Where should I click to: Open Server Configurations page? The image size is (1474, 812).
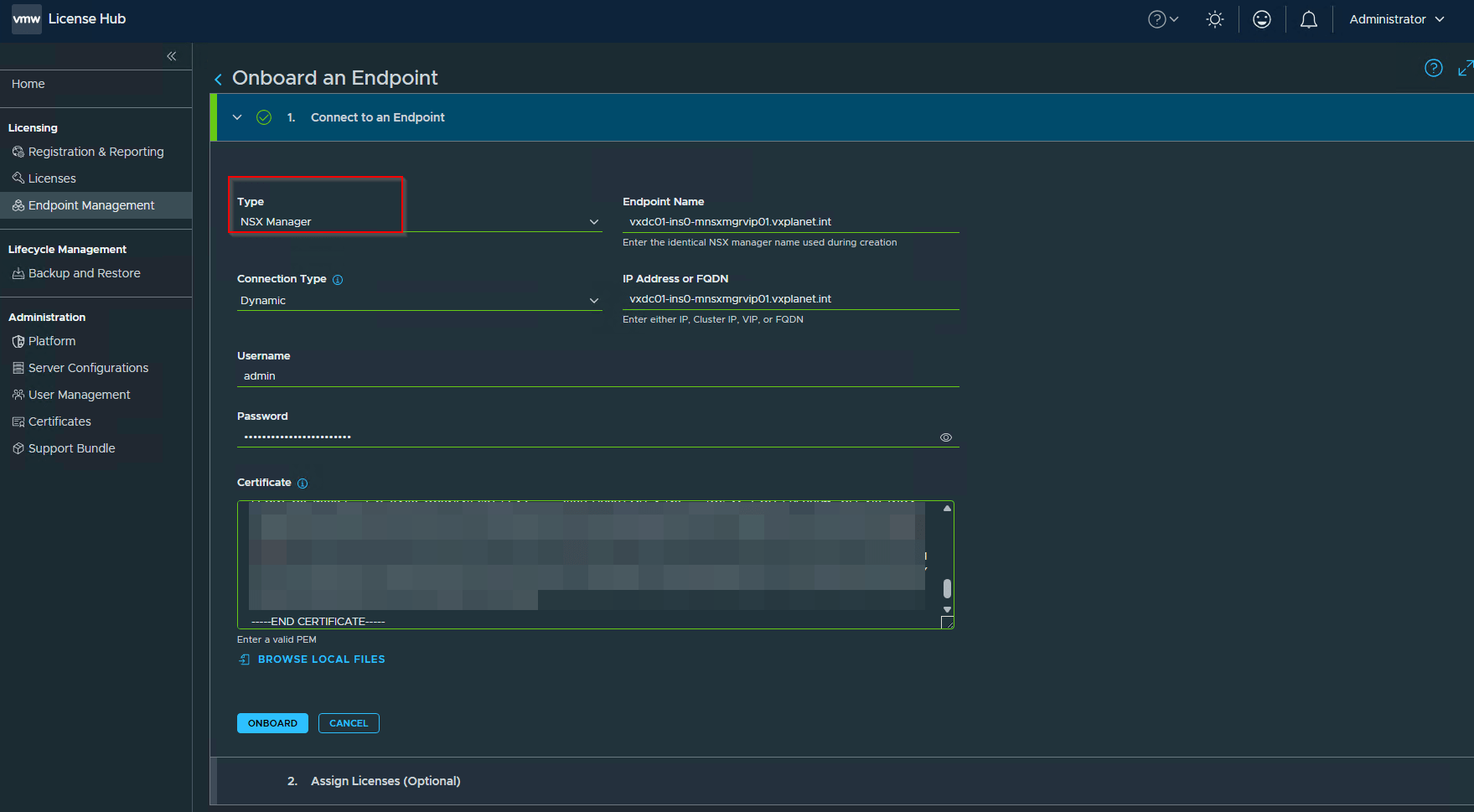88,368
